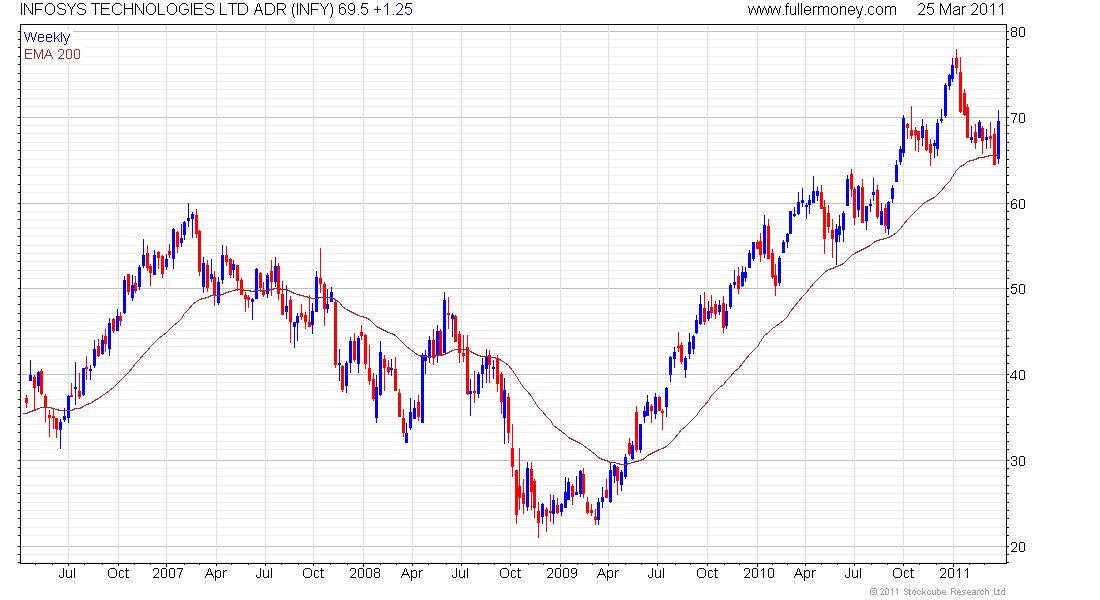Viewport: 1100px width, 600px height.
Task: Click the 2009 year label on time axis
Action: point(562,573)
